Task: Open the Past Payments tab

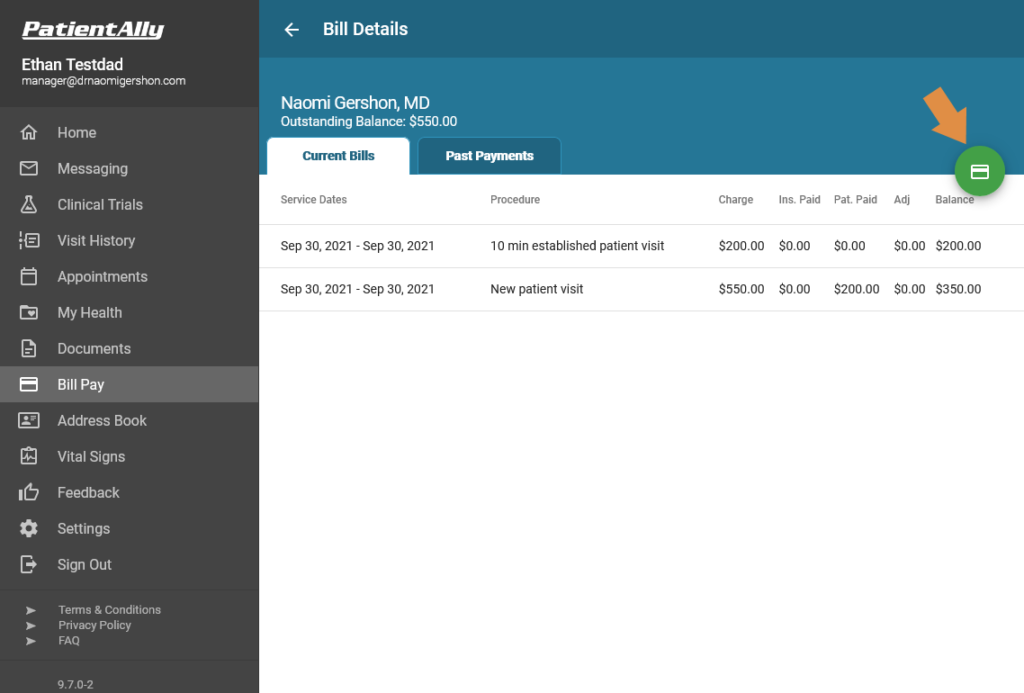Action: click(x=489, y=156)
